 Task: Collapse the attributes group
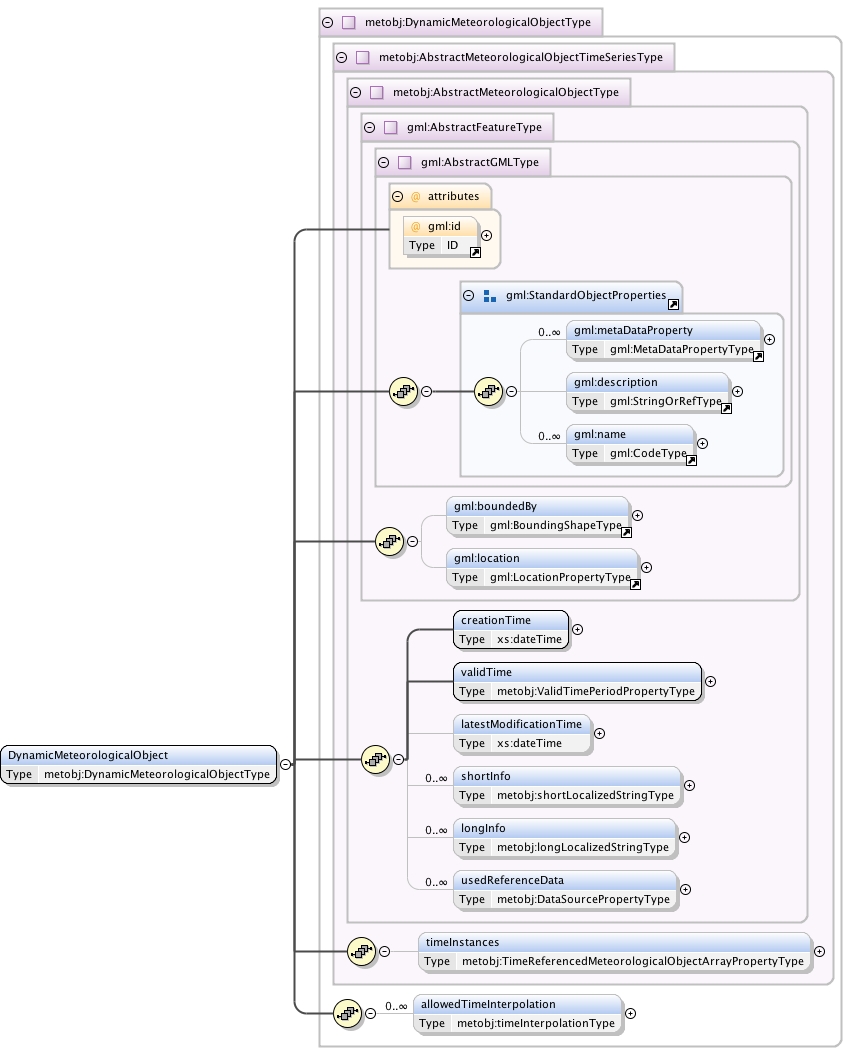(398, 196)
